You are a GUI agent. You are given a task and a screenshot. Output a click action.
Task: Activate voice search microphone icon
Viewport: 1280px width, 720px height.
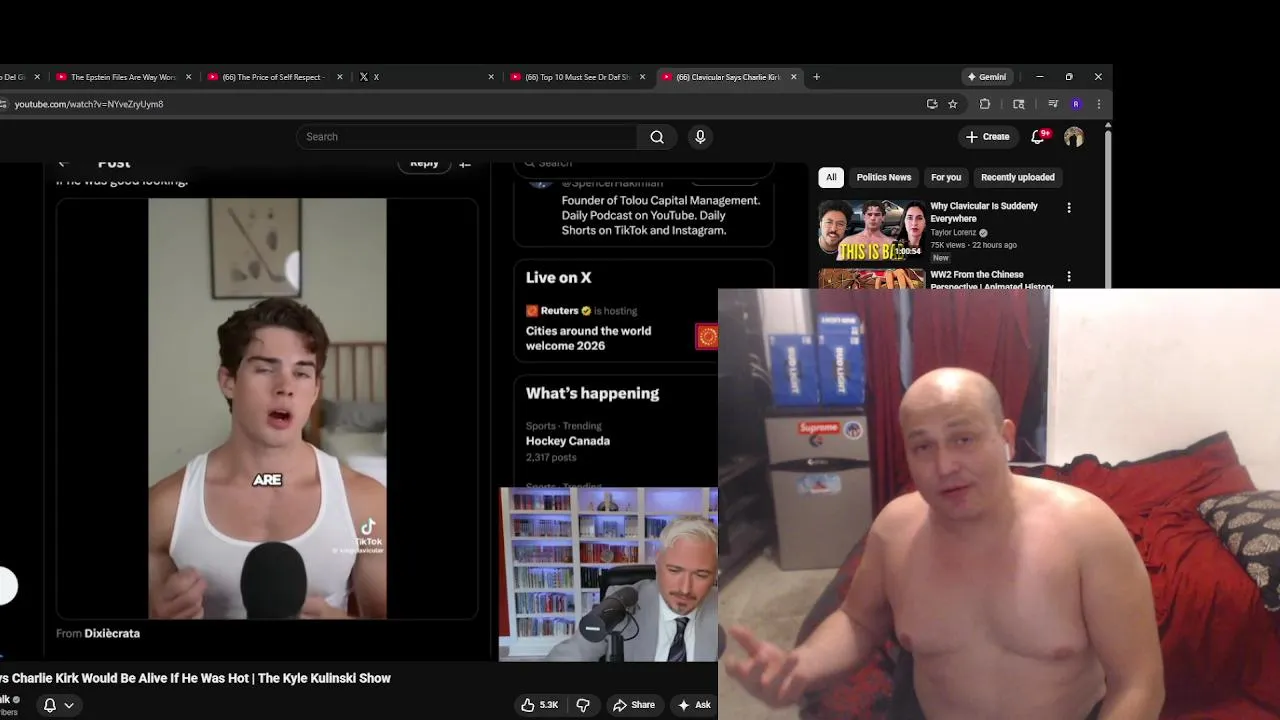(x=700, y=137)
